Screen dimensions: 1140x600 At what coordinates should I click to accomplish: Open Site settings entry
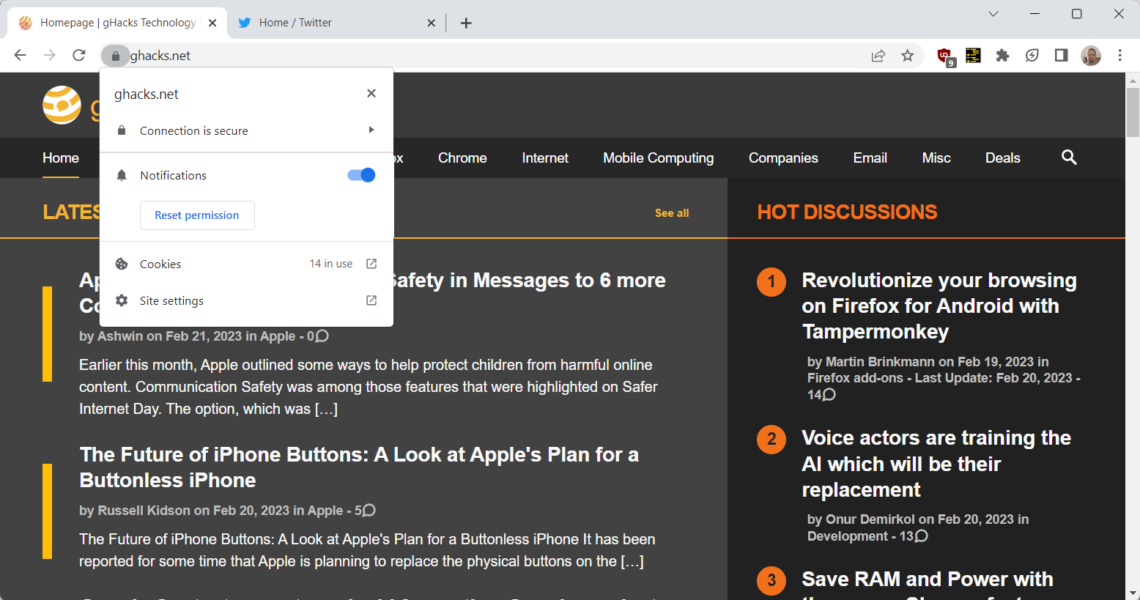[x=245, y=301]
